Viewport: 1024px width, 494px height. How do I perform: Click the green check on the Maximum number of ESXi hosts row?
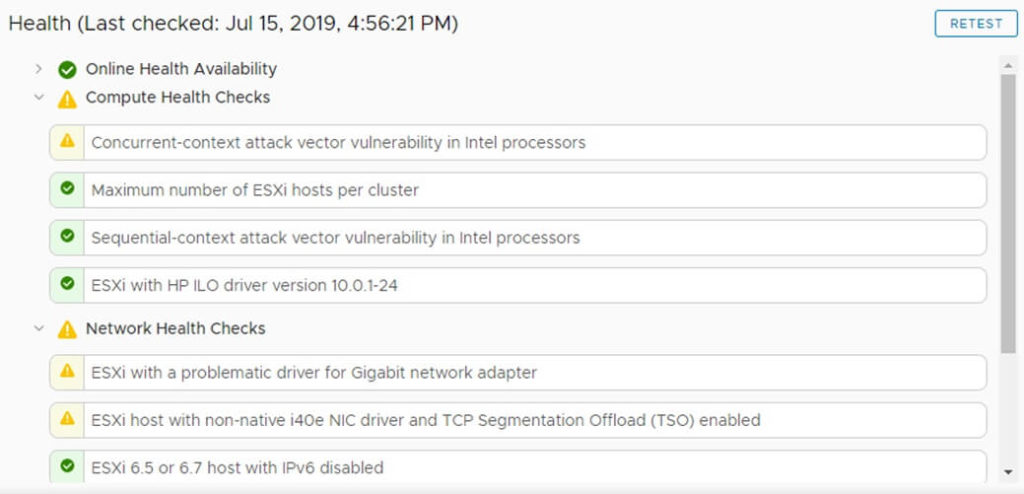(67, 189)
